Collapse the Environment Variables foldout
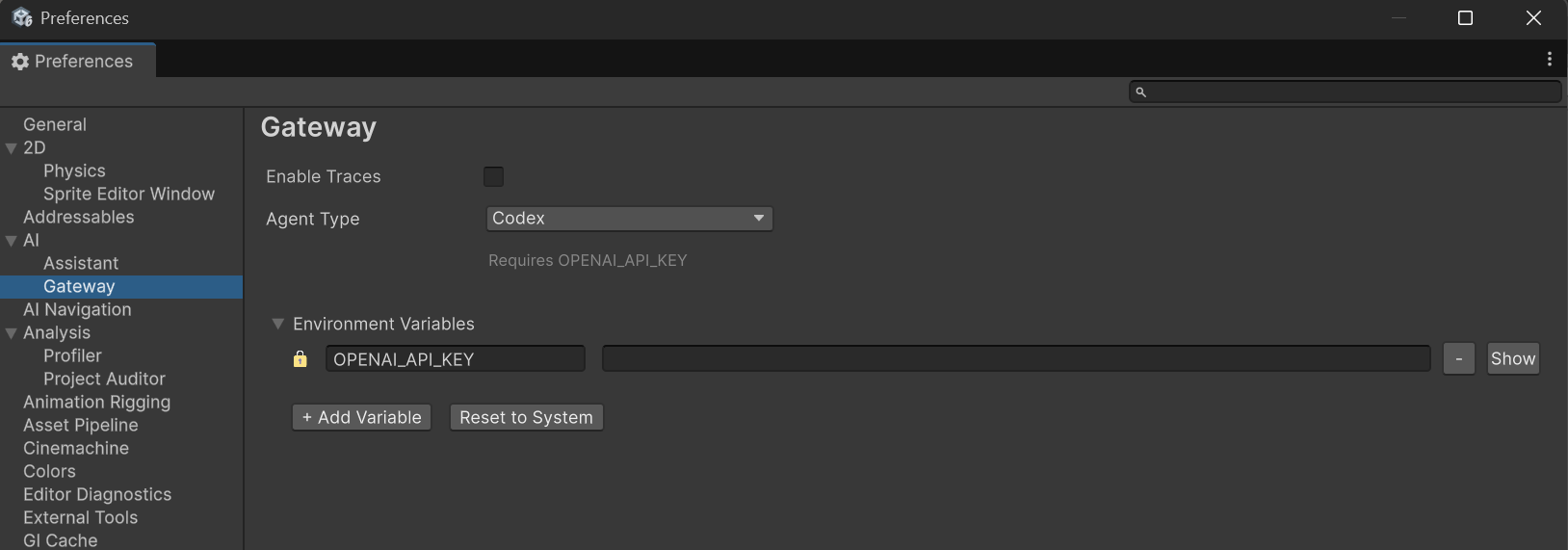The width and height of the screenshot is (1568, 550). (x=277, y=325)
